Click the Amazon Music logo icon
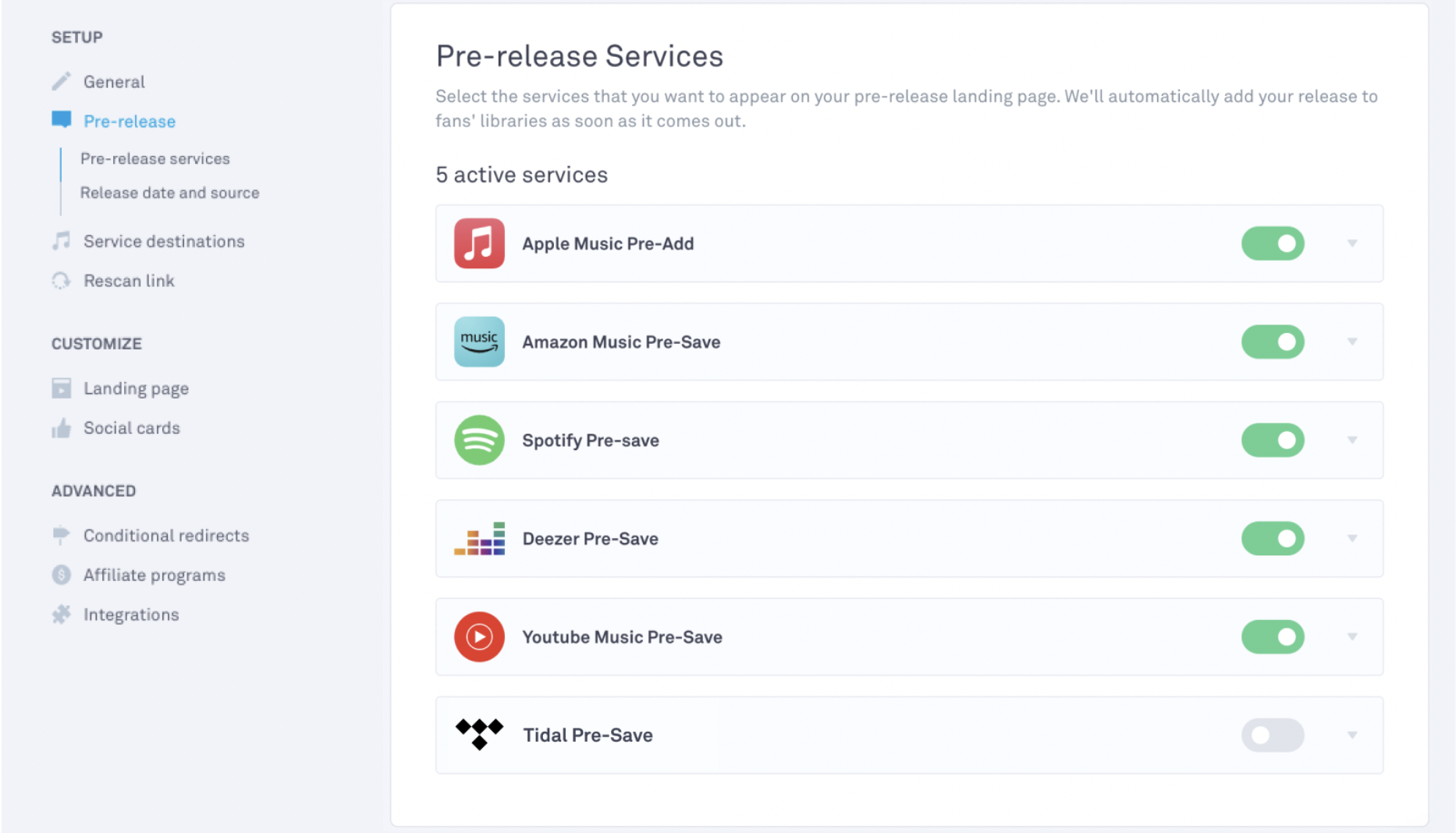The image size is (1456, 833). pos(479,342)
